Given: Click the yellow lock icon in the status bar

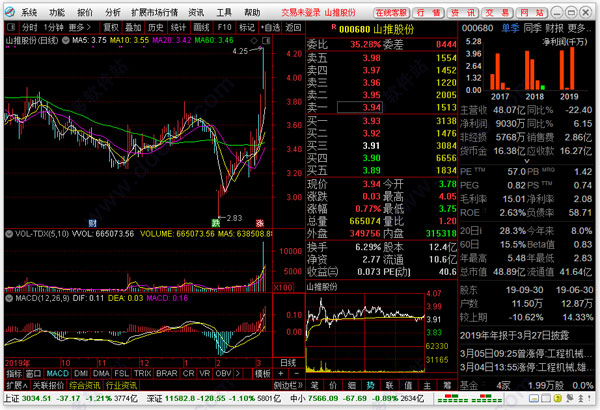Looking at the screenshot, I should 559,399.
